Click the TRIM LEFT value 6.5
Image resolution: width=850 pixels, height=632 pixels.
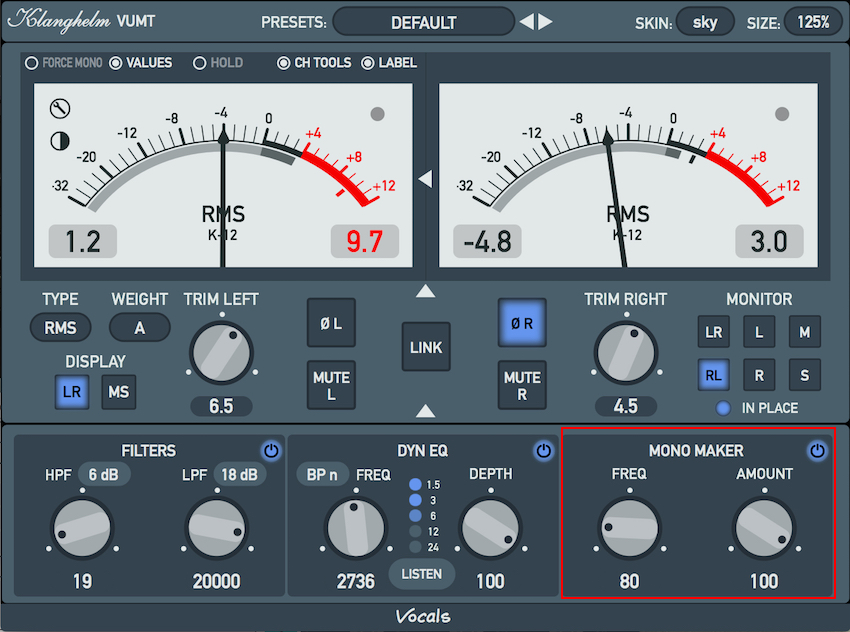coord(221,406)
